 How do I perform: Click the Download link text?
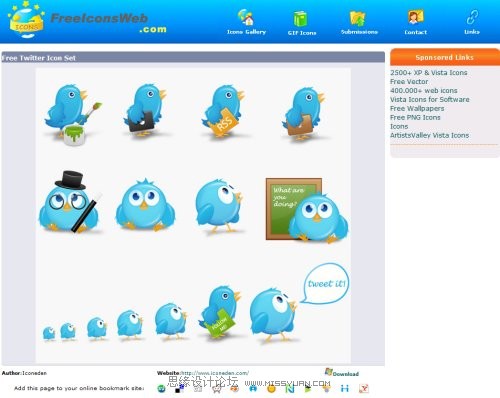pyautogui.click(x=346, y=374)
